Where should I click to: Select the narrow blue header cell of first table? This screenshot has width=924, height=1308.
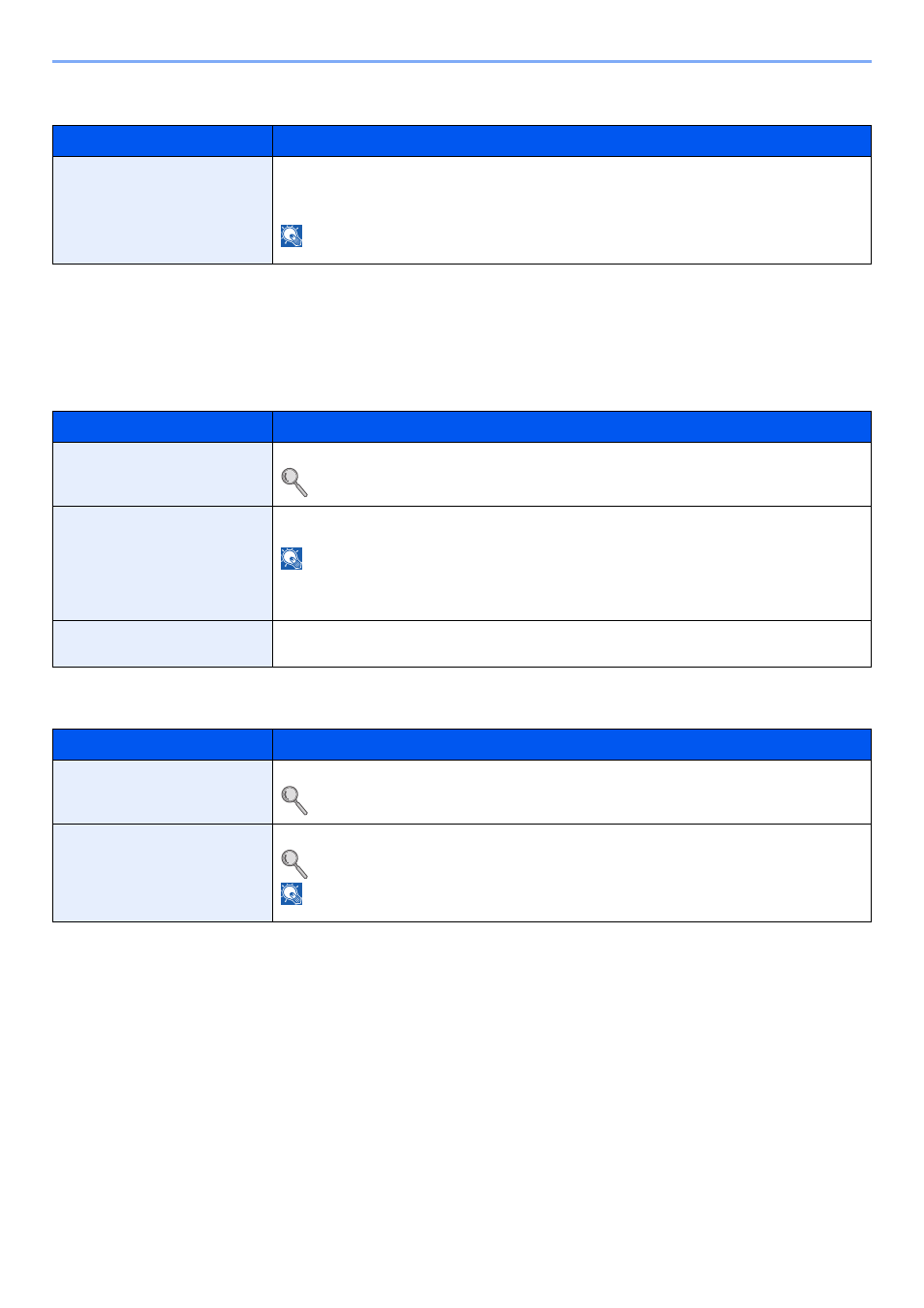(x=163, y=141)
